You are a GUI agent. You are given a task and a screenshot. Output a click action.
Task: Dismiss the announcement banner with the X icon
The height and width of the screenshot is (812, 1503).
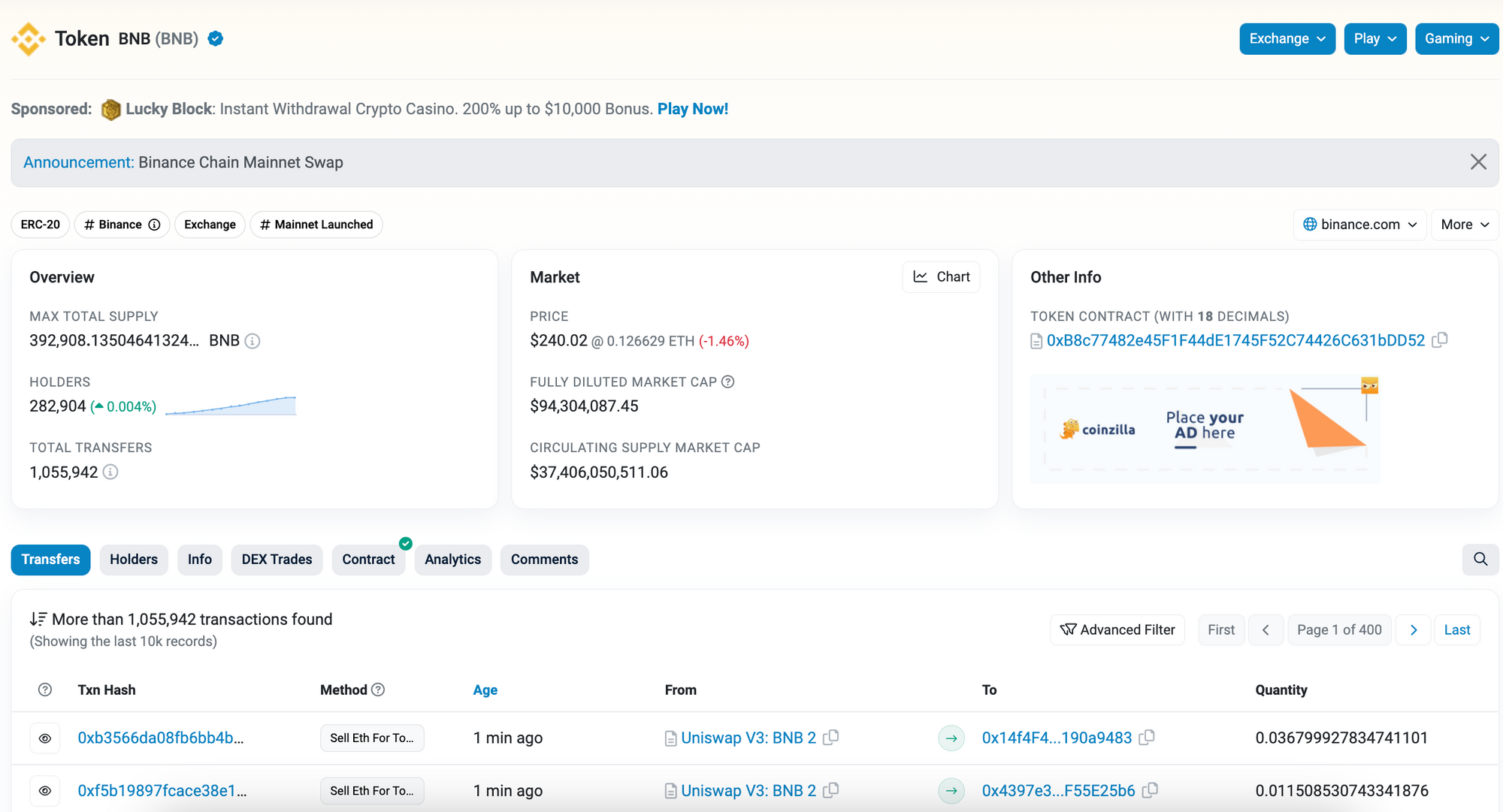[x=1478, y=162]
